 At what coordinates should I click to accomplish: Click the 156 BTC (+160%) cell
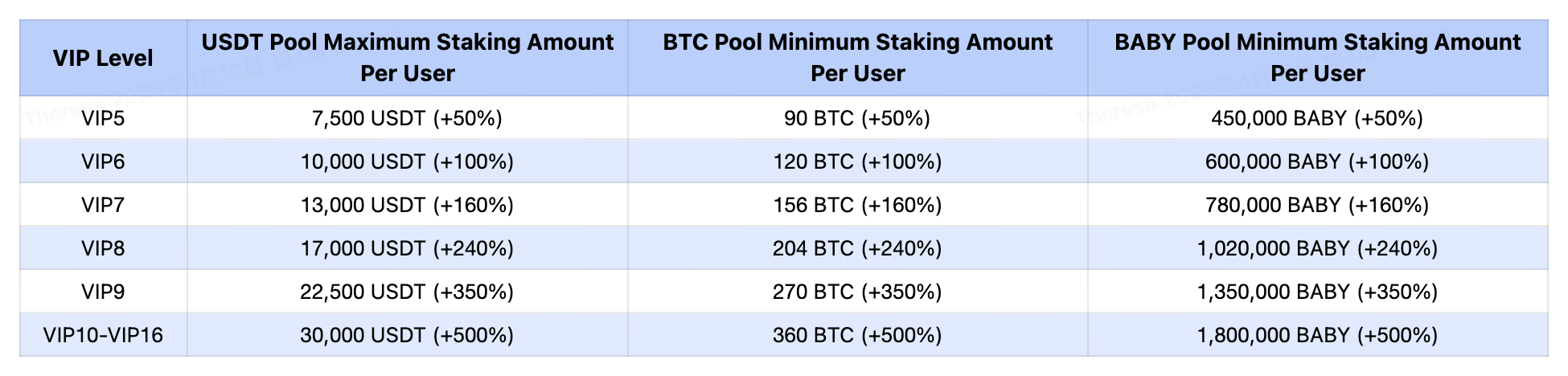click(857, 206)
